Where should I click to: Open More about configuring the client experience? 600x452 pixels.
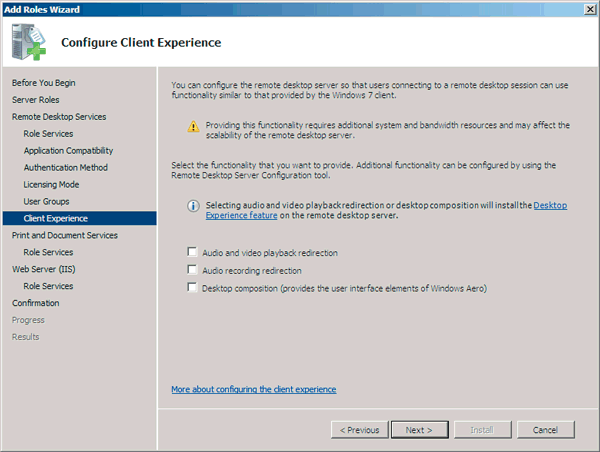(253, 389)
